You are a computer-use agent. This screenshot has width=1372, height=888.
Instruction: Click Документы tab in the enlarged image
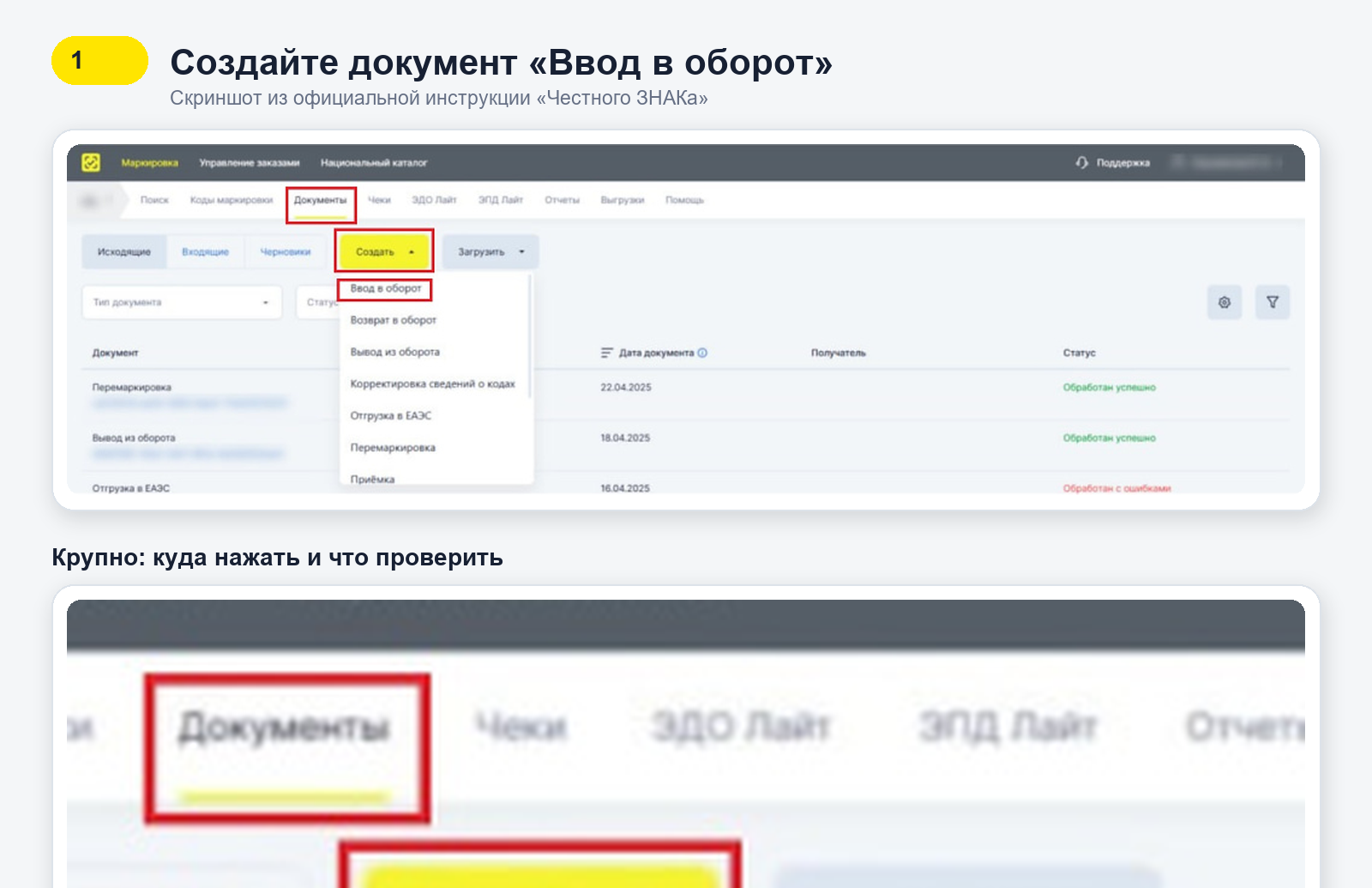284,728
